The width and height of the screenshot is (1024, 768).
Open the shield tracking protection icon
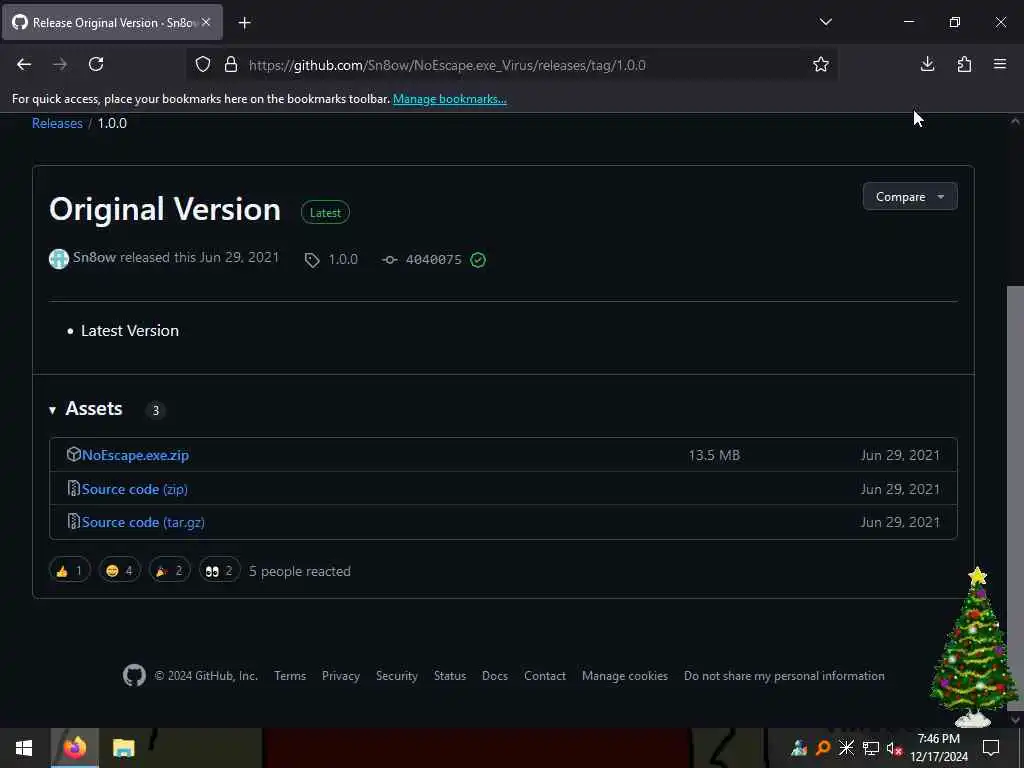click(x=203, y=65)
